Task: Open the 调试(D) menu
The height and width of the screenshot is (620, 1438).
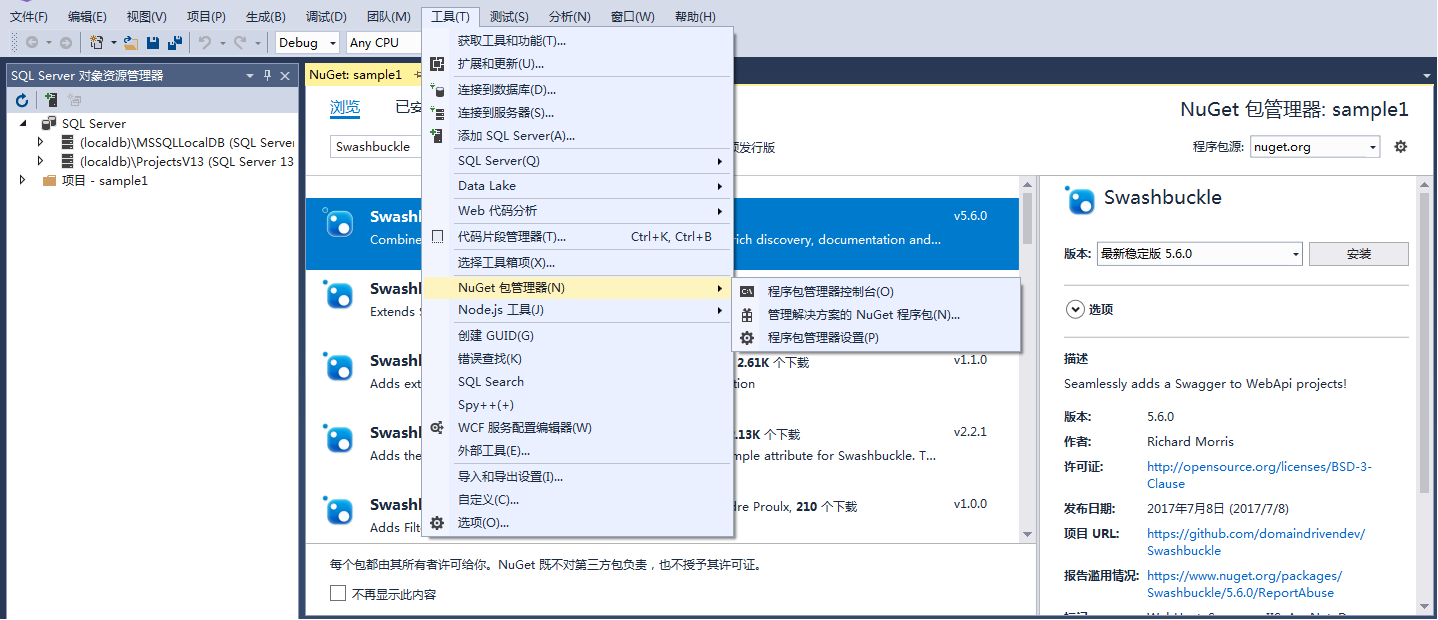Action: point(326,17)
